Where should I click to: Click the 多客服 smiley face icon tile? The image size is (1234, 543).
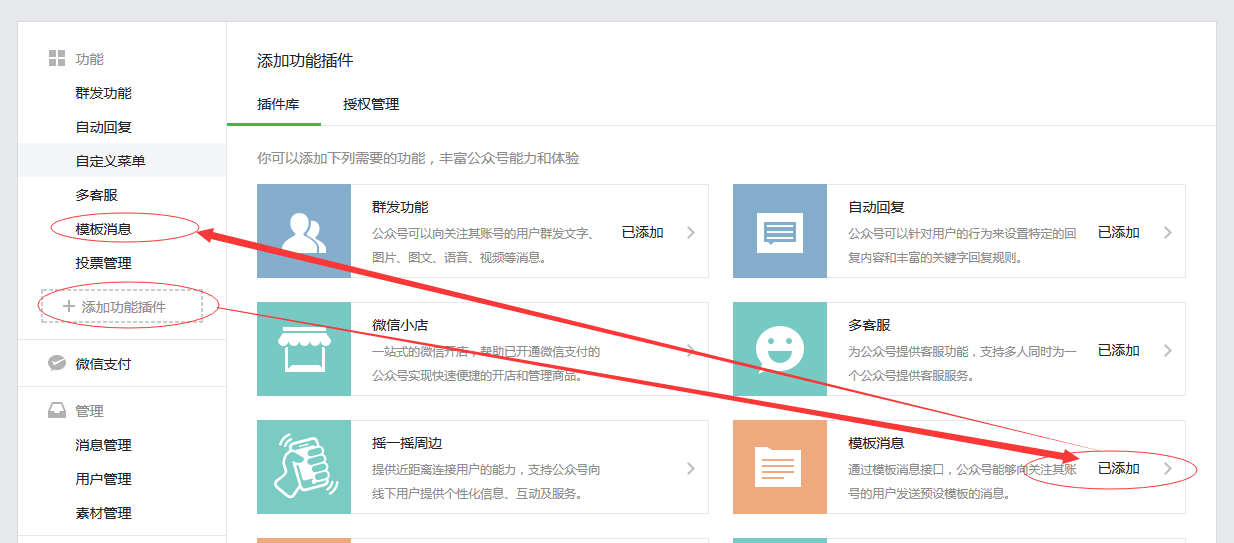click(x=780, y=349)
